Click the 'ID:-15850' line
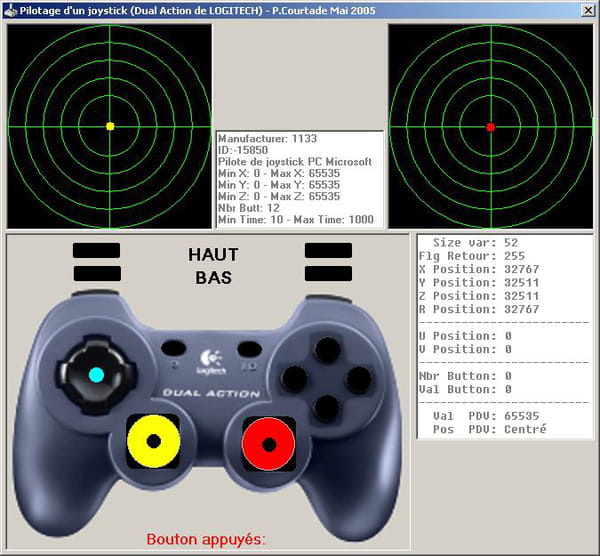Screen dimensions: 600x556 (243, 150)
